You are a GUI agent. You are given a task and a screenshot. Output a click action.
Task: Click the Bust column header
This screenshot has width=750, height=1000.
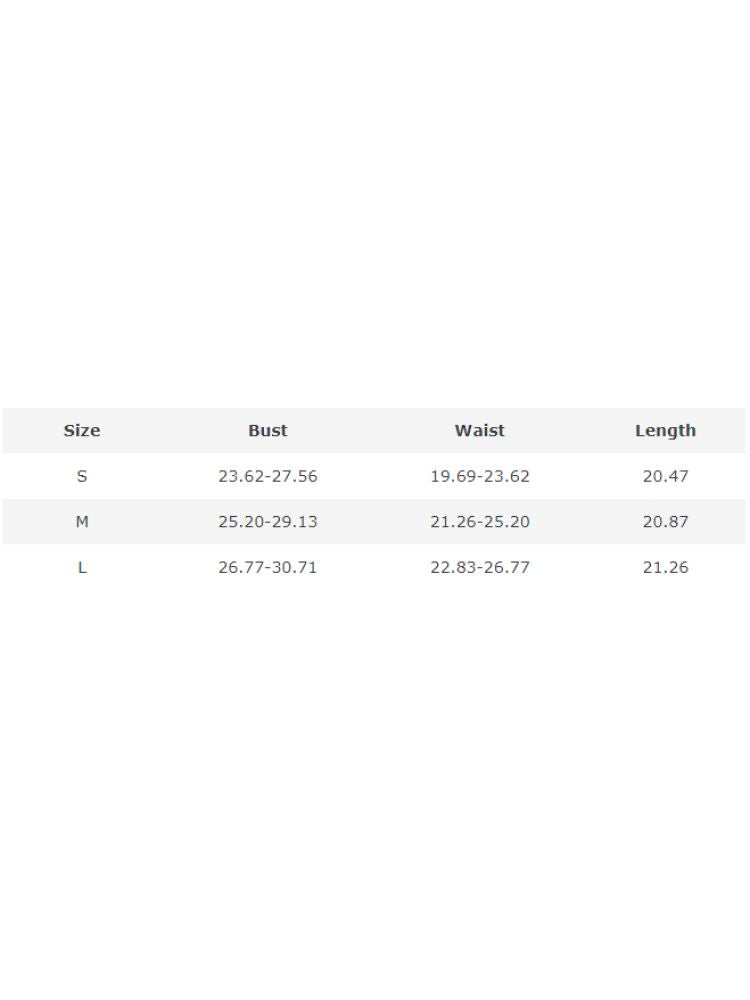267,431
